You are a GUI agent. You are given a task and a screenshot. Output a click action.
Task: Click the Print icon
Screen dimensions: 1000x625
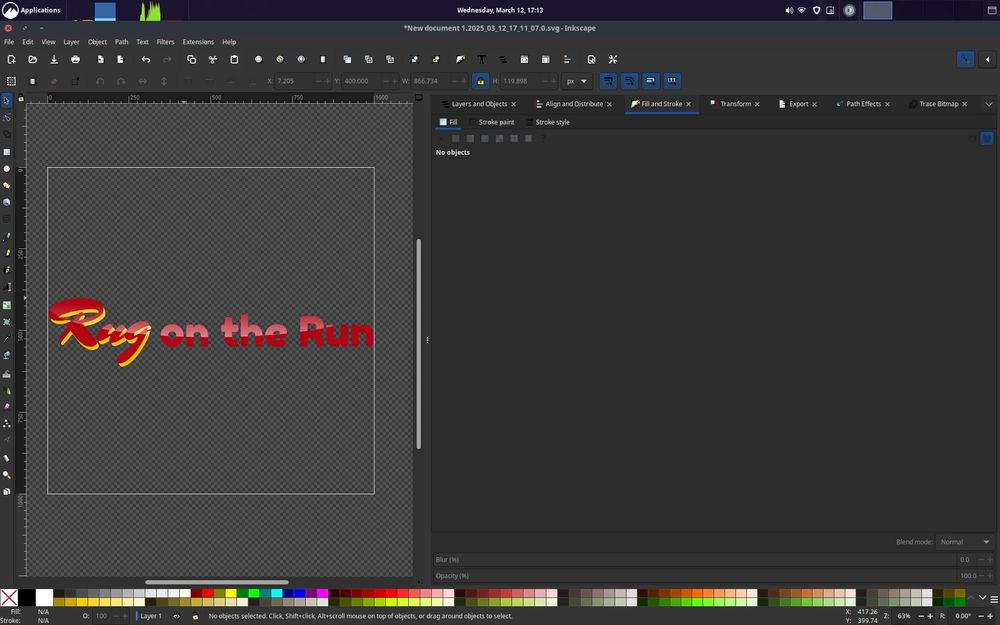coord(75,59)
